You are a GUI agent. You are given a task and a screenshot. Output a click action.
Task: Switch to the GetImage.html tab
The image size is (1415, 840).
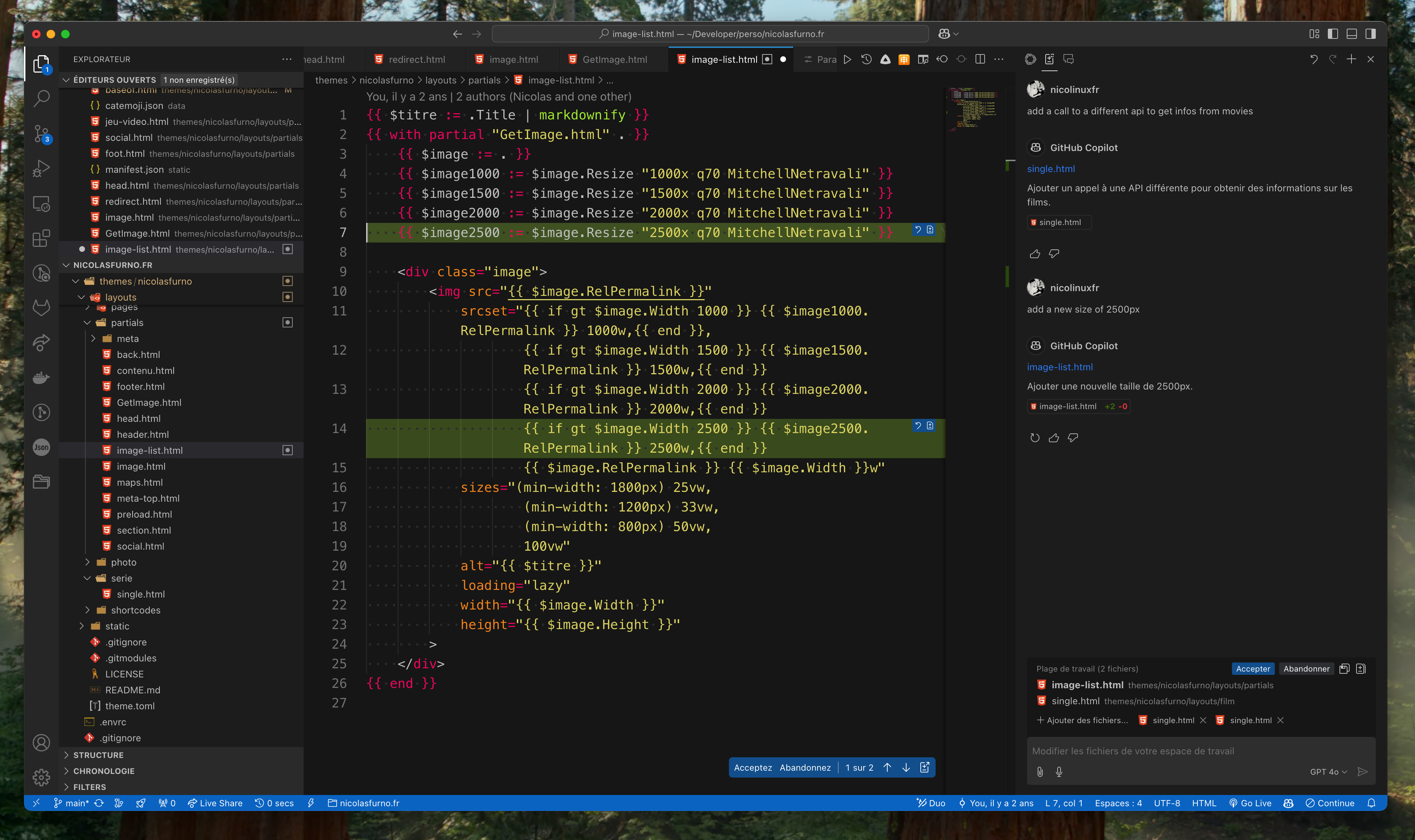pos(614,60)
